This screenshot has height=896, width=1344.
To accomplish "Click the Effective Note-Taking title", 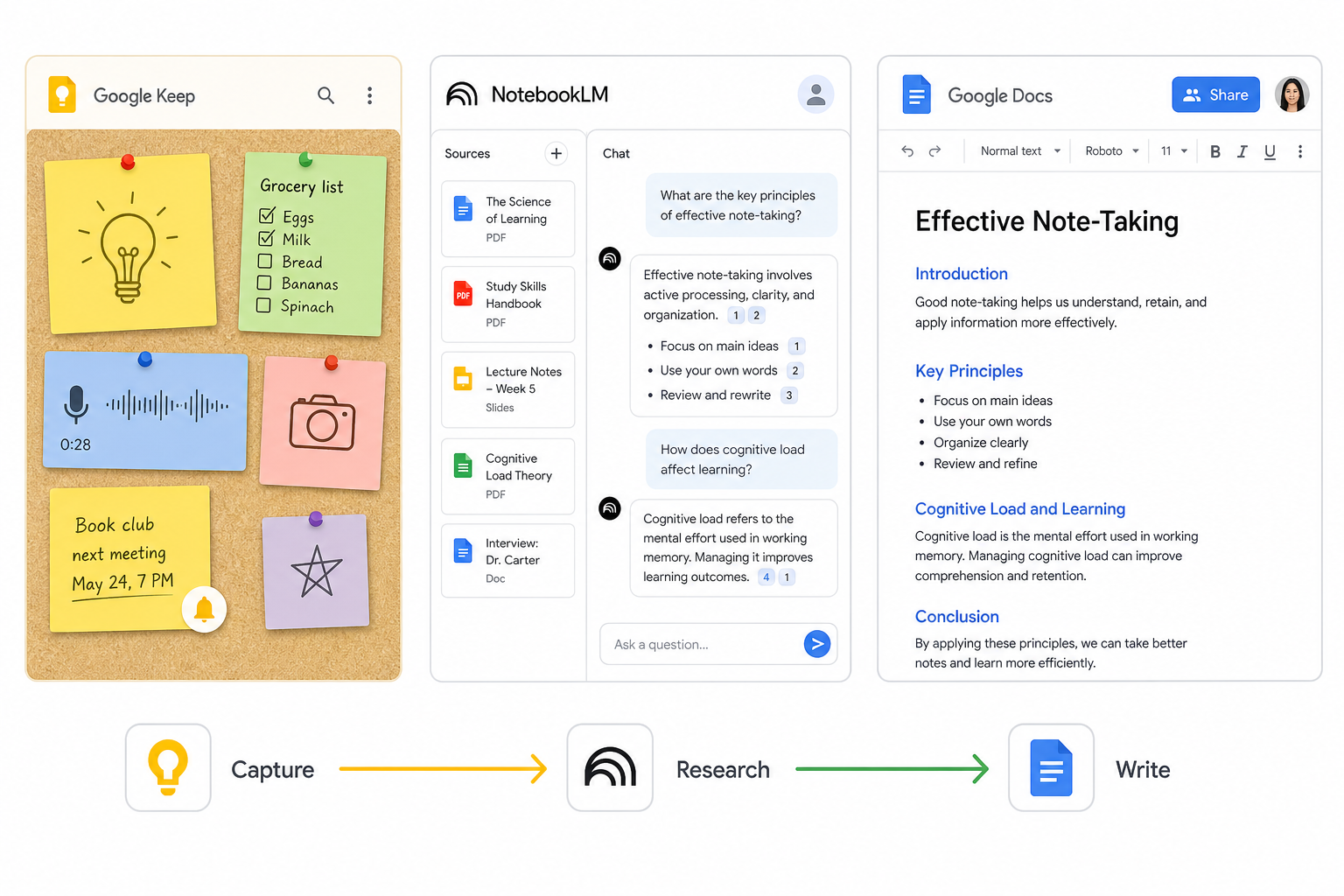I will point(1046,221).
